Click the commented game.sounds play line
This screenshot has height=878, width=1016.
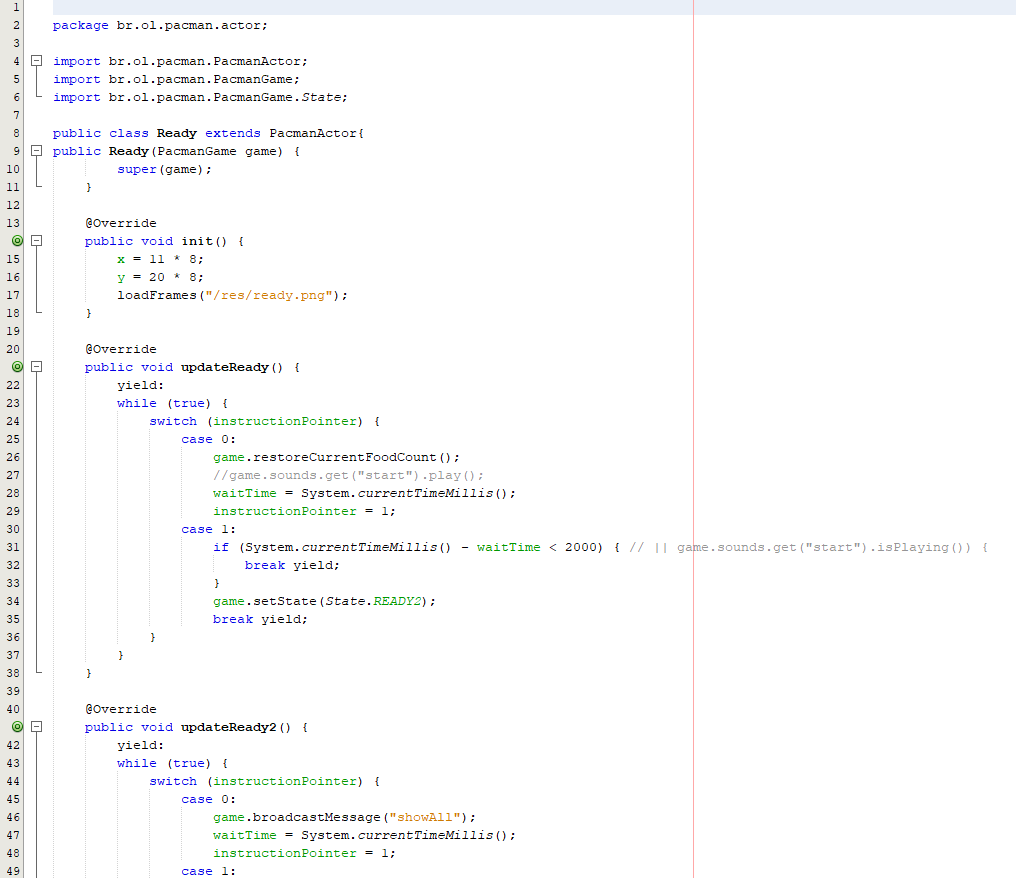click(x=348, y=475)
